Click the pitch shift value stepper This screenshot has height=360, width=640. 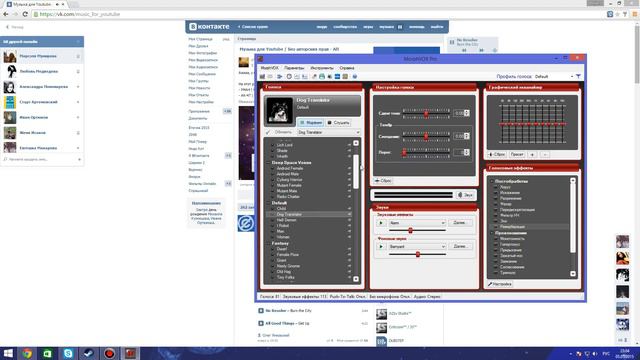point(467,113)
